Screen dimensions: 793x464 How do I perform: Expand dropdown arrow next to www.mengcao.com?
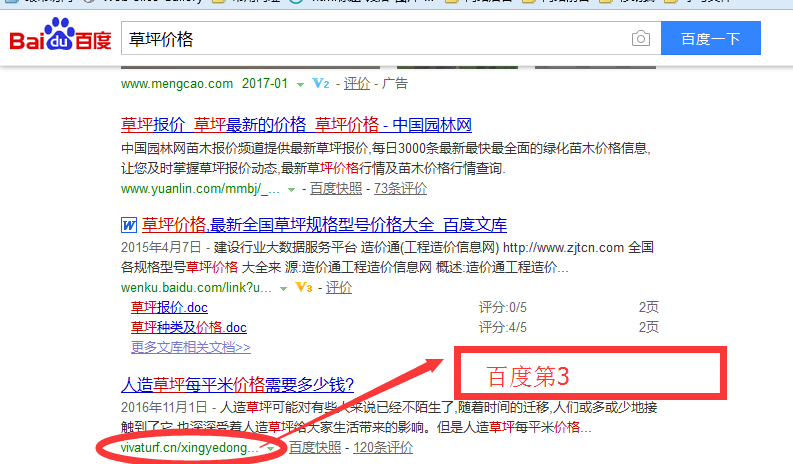[x=300, y=85]
